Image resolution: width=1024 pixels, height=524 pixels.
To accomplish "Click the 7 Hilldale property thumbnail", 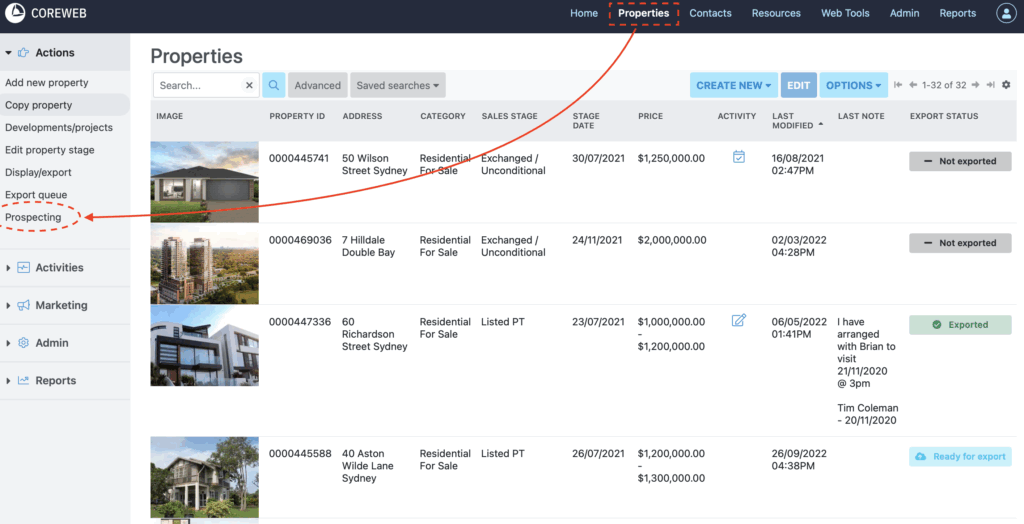I will pos(204,263).
